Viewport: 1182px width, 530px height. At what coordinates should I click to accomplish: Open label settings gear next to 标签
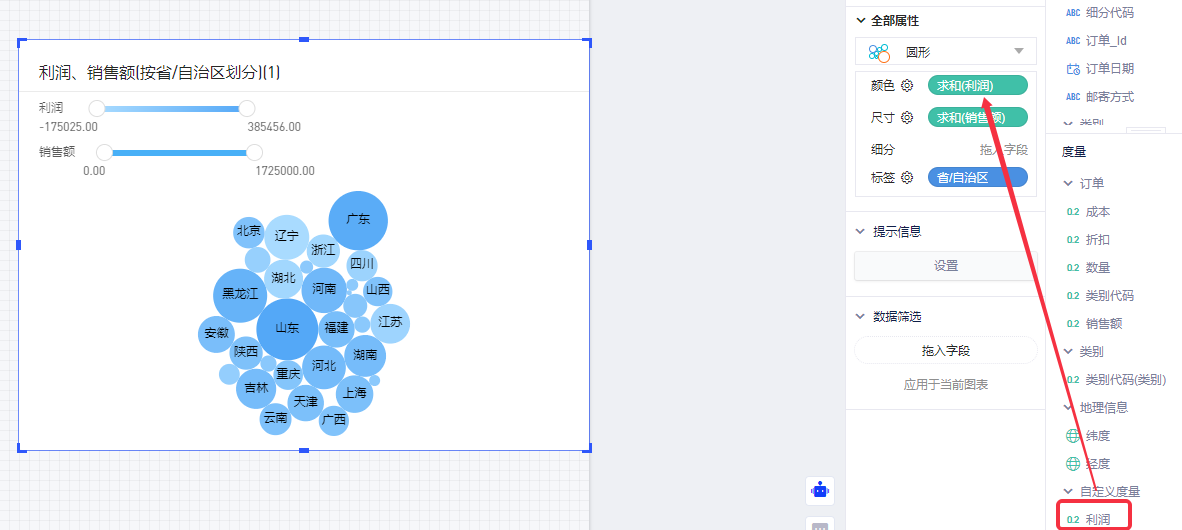pyautogui.click(x=908, y=178)
